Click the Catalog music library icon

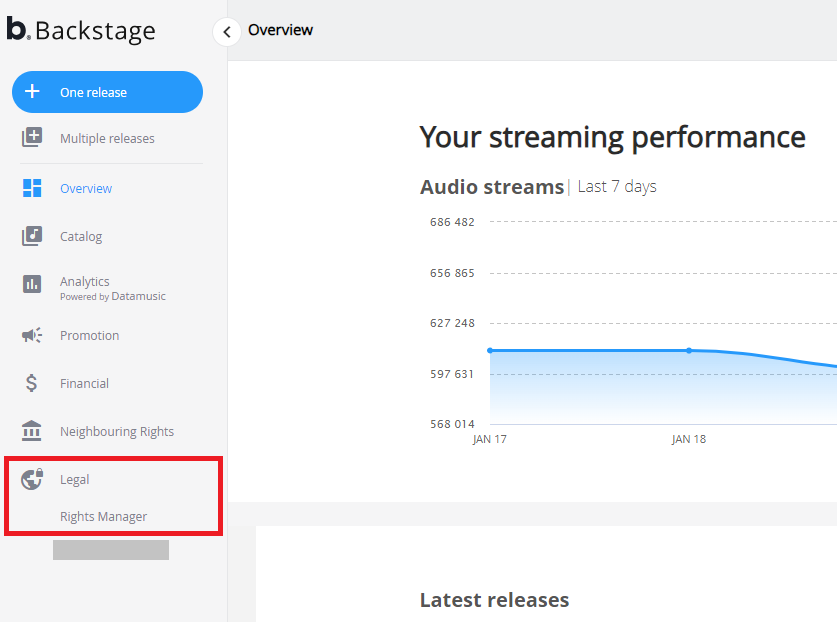32,236
